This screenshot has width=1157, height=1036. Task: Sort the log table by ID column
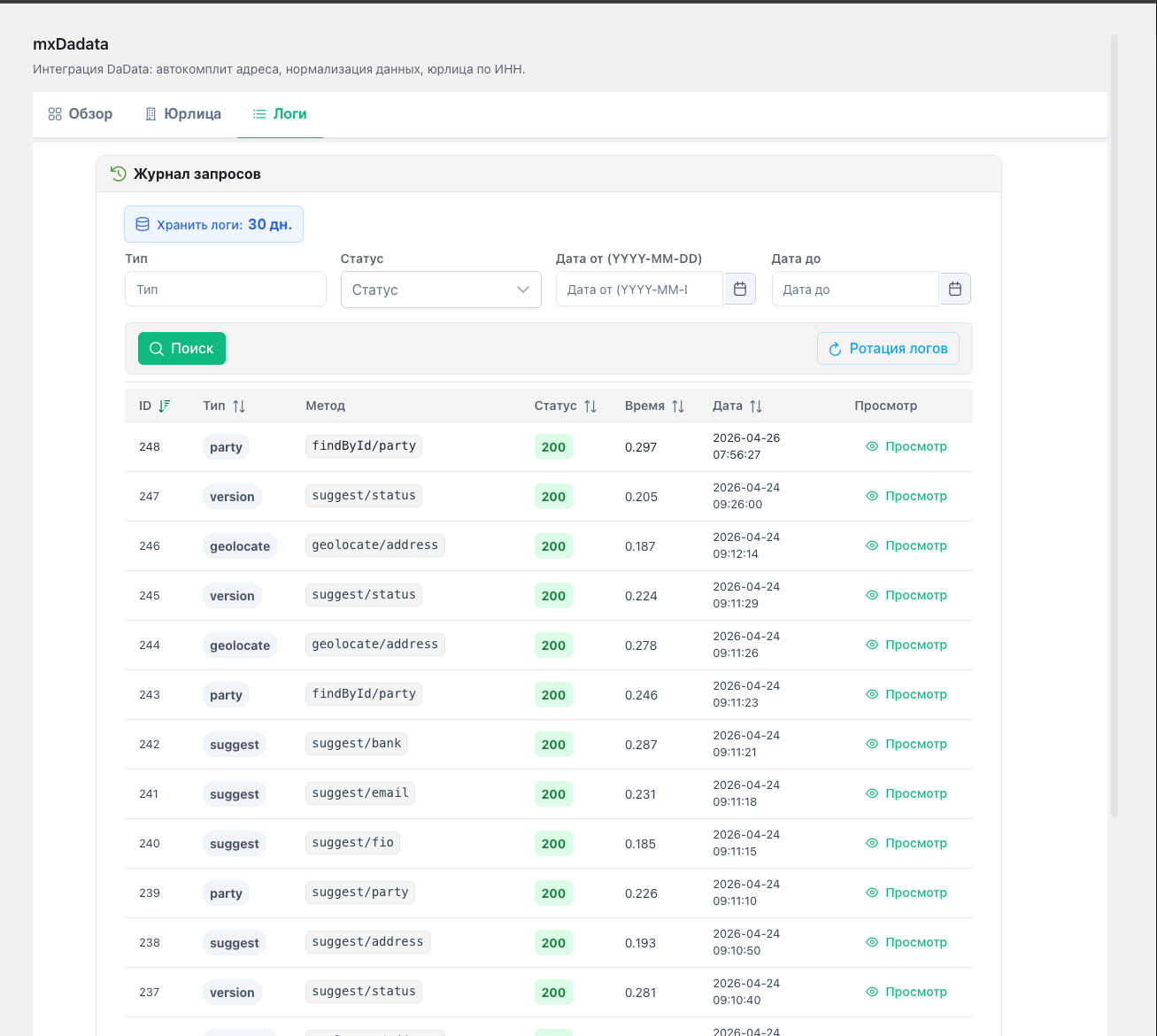click(x=164, y=406)
